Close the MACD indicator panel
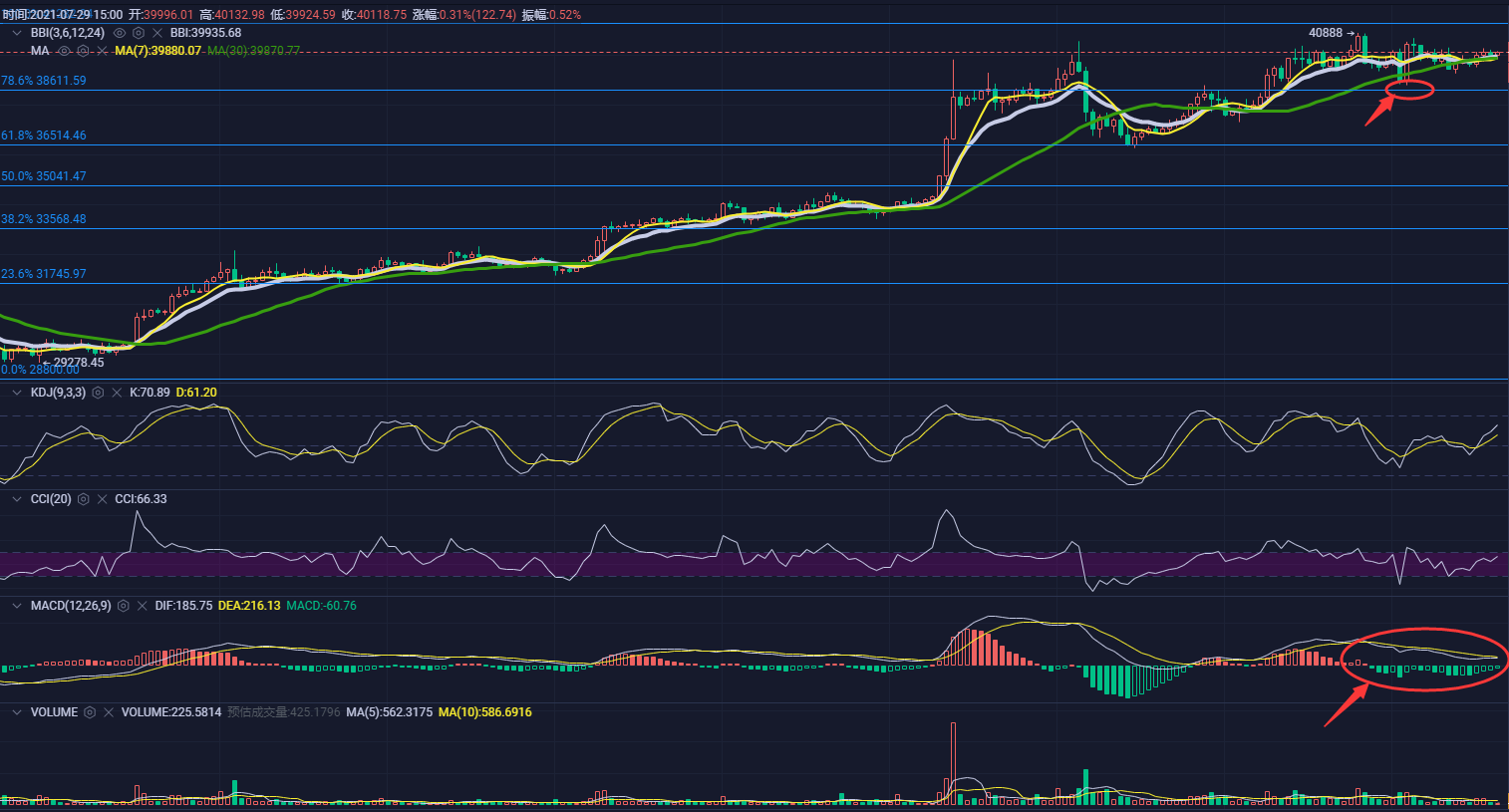Screen dimensions: 1509x812 pos(143,606)
